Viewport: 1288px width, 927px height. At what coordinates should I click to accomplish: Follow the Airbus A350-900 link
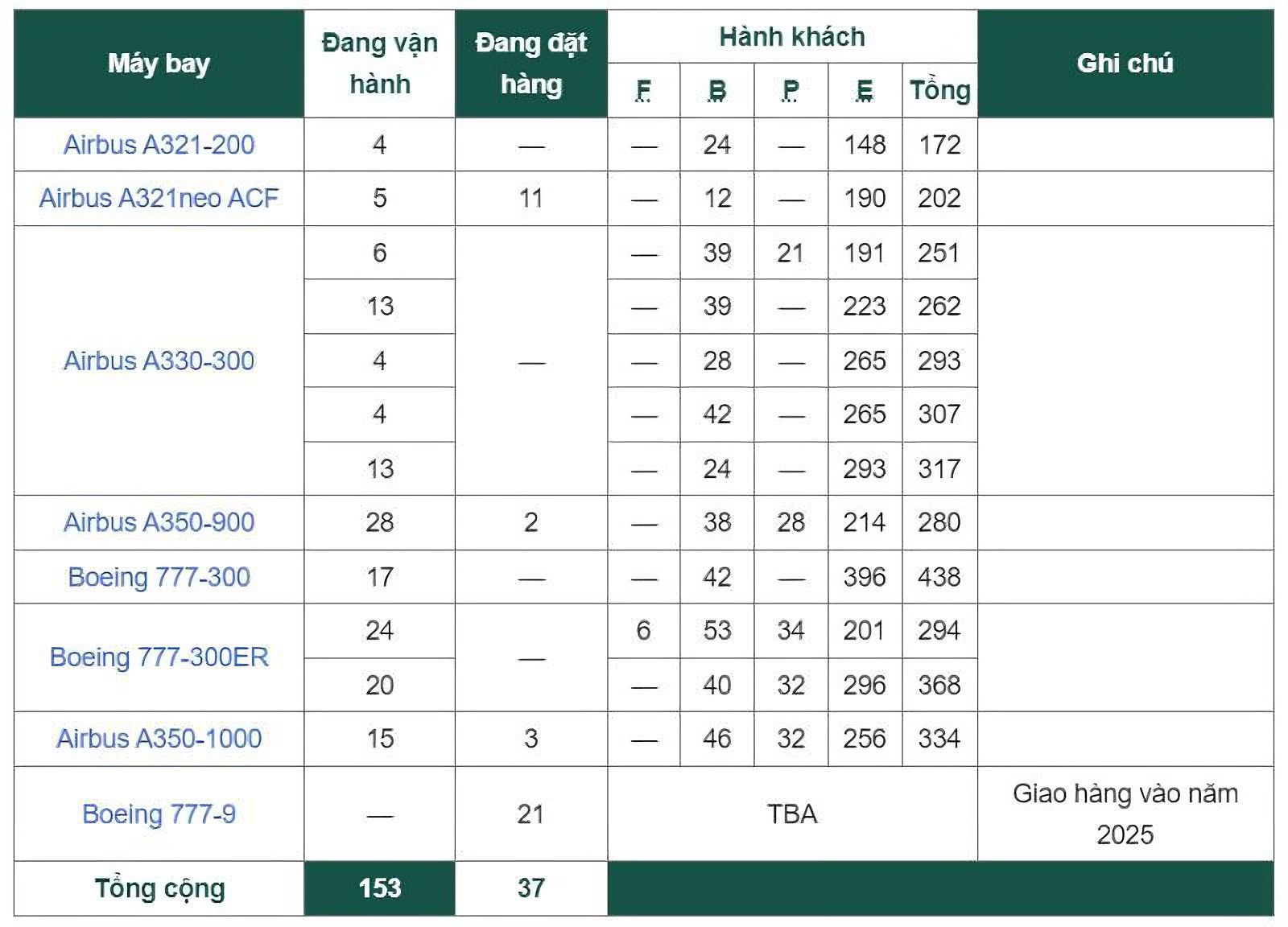pos(159,522)
